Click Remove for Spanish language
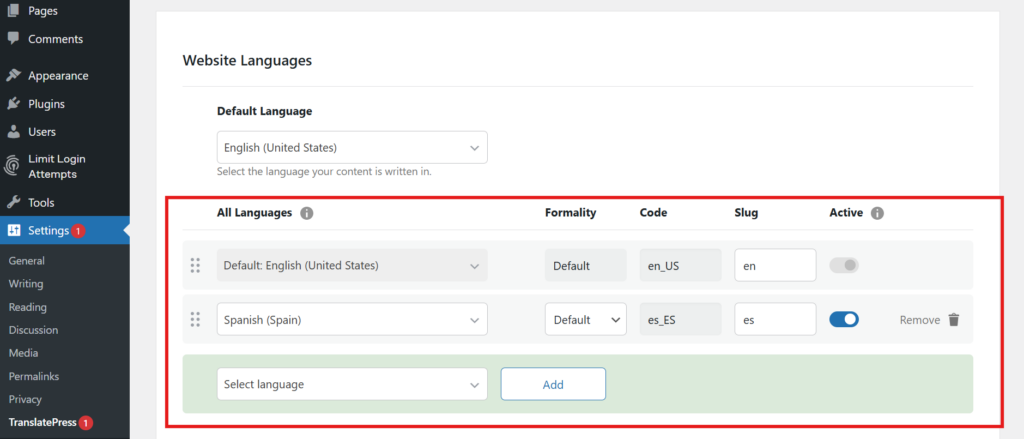The width and height of the screenshot is (1024, 439). tap(920, 320)
